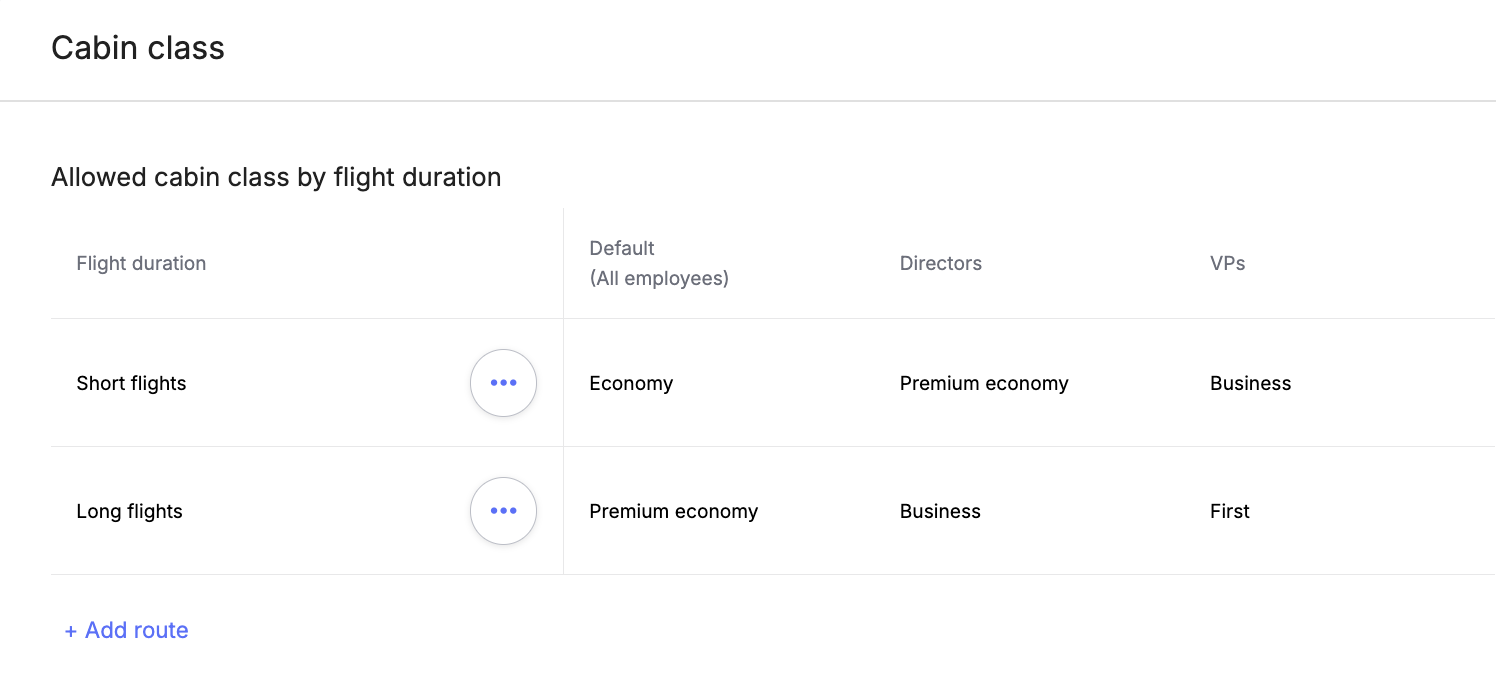
Task: Click Business under Directors for Long flights
Action: tap(940, 511)
